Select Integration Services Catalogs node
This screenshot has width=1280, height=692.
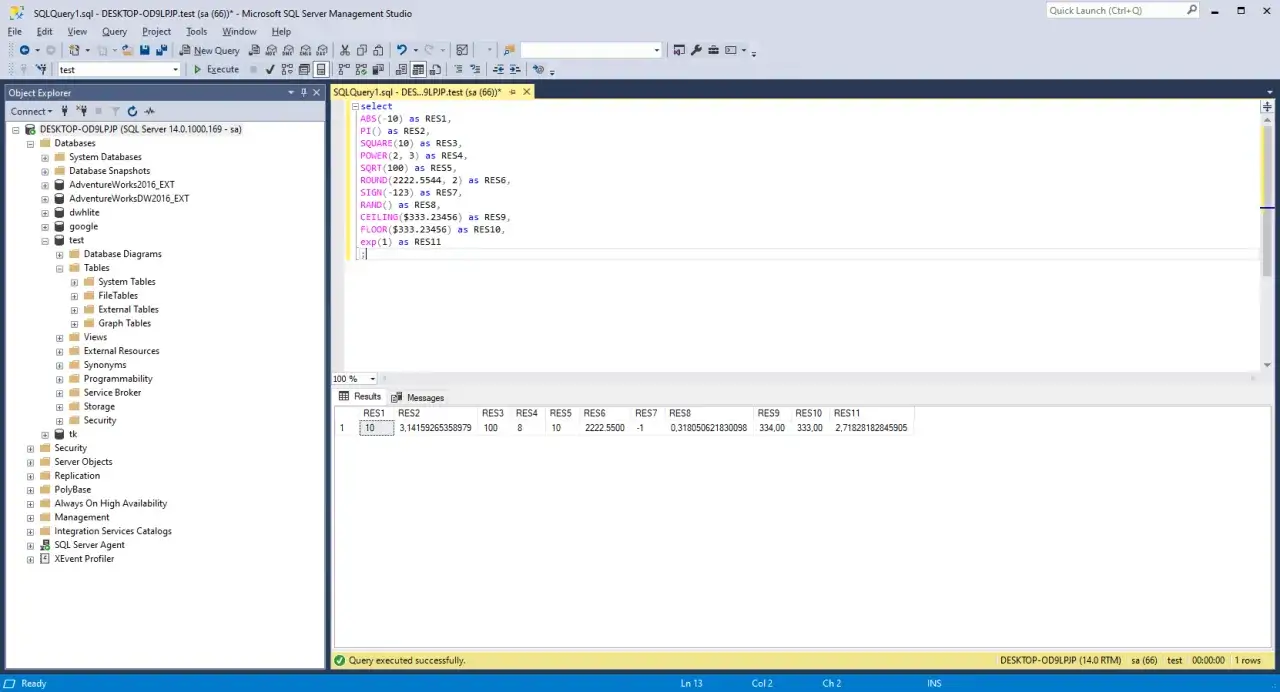113,531
